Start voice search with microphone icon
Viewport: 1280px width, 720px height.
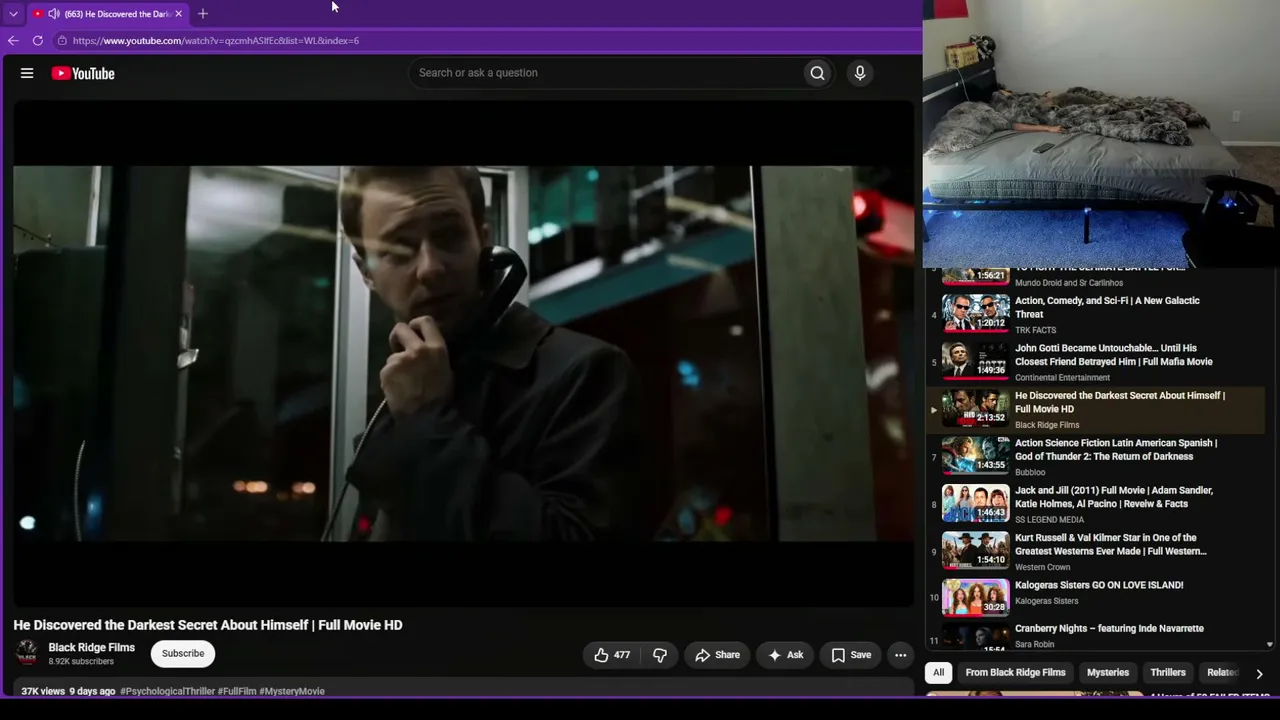859,73
